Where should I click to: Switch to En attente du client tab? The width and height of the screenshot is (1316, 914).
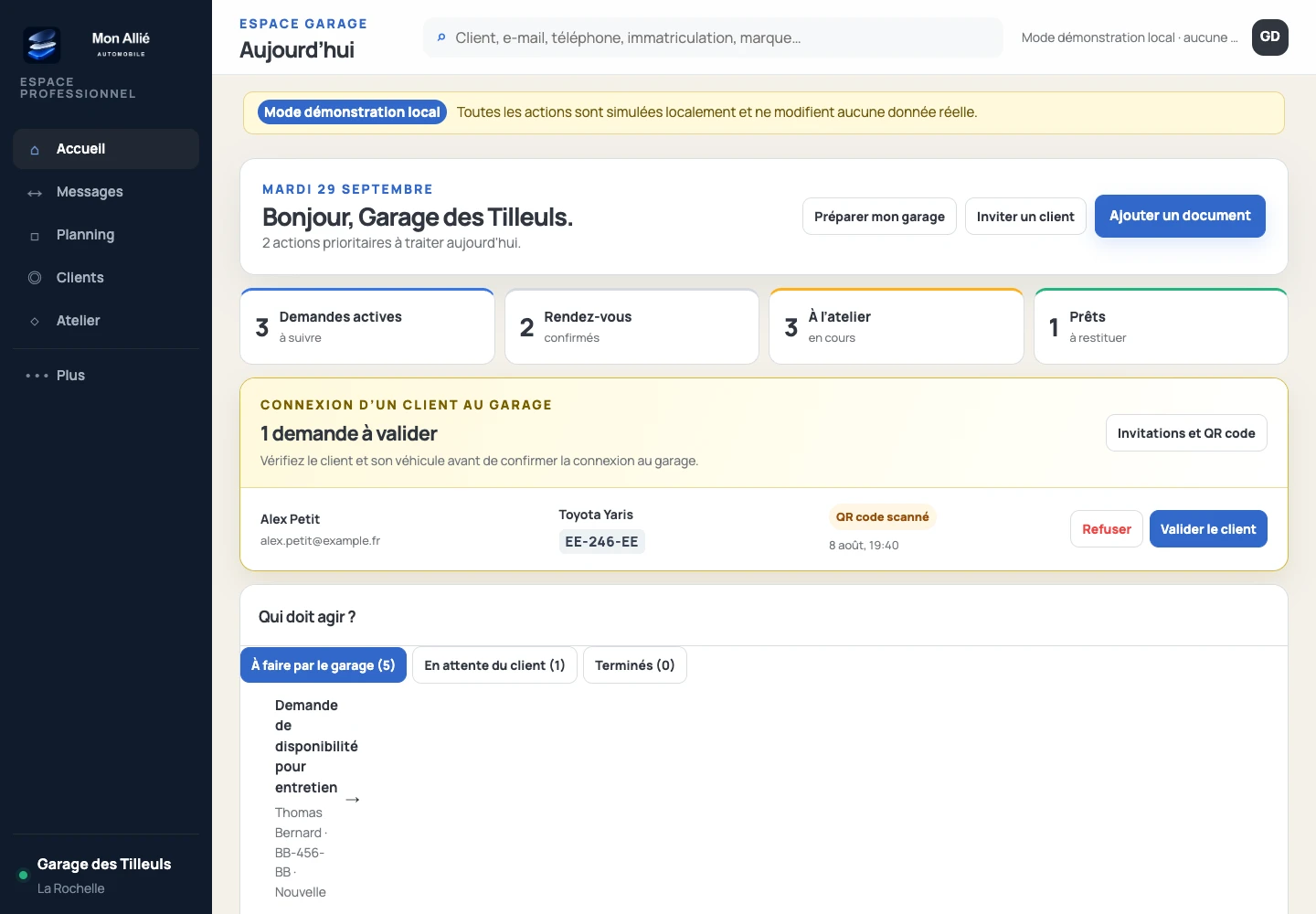494,665
